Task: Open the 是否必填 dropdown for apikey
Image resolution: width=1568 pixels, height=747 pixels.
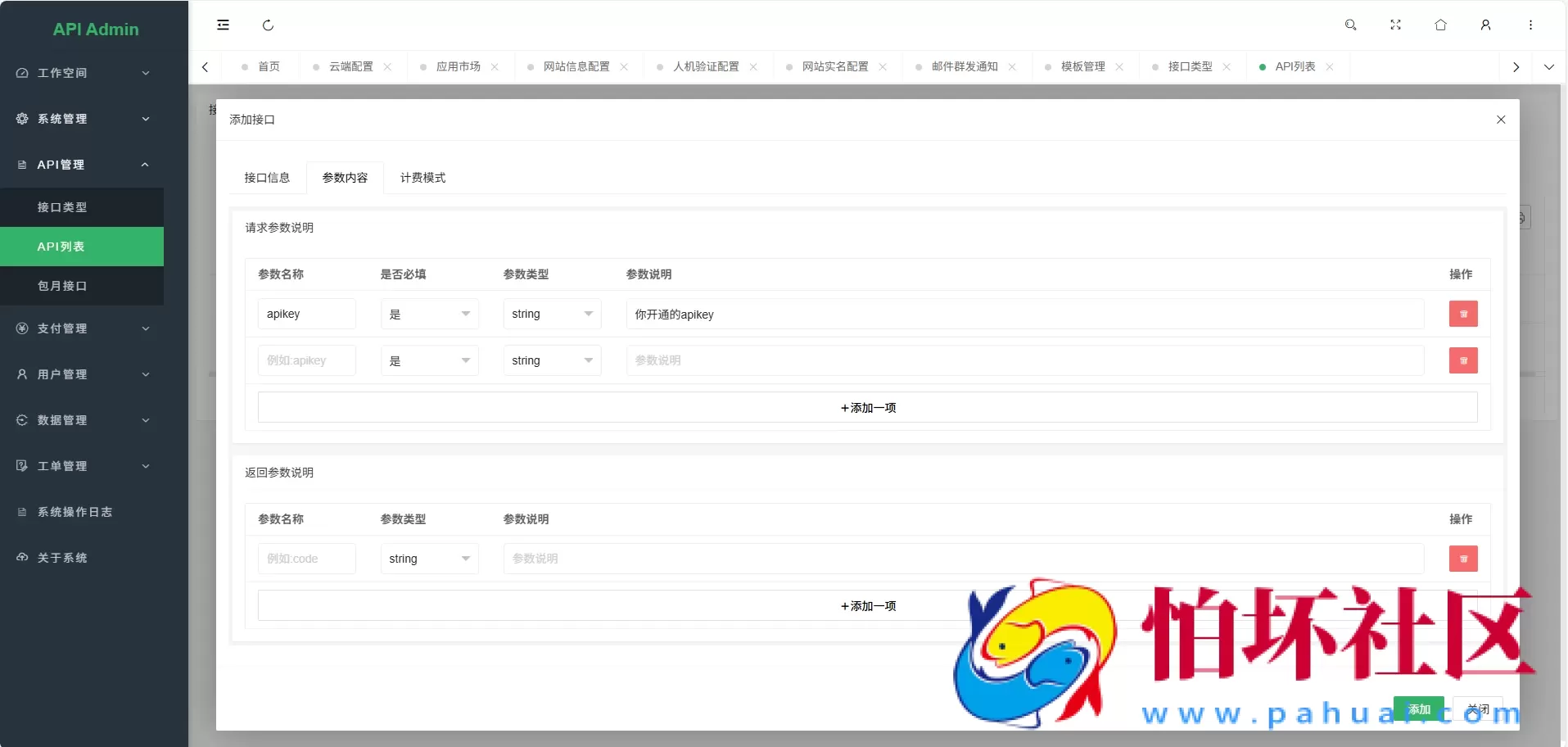Action: coord(428,314)
